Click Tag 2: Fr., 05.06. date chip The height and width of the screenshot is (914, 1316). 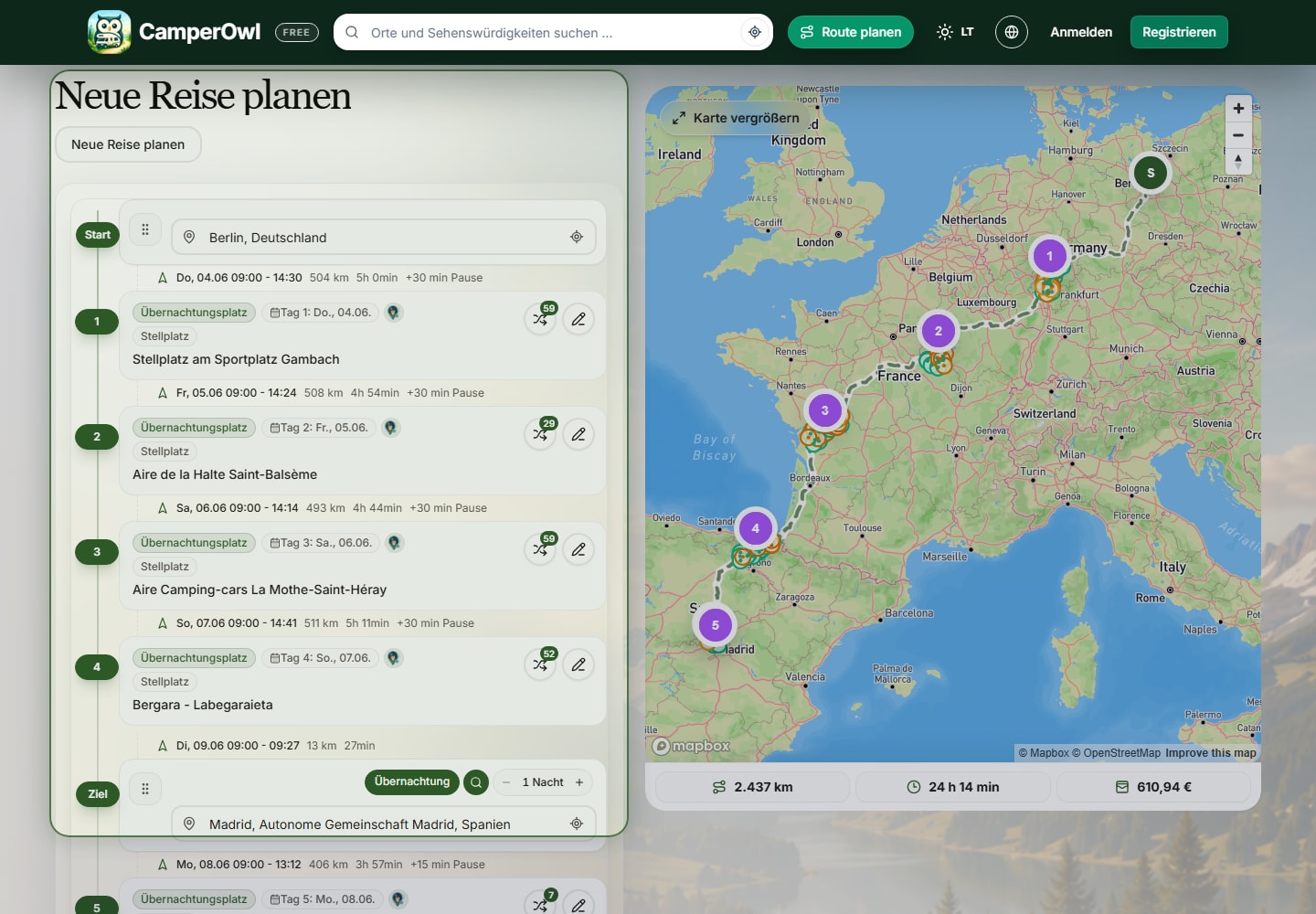319,428
